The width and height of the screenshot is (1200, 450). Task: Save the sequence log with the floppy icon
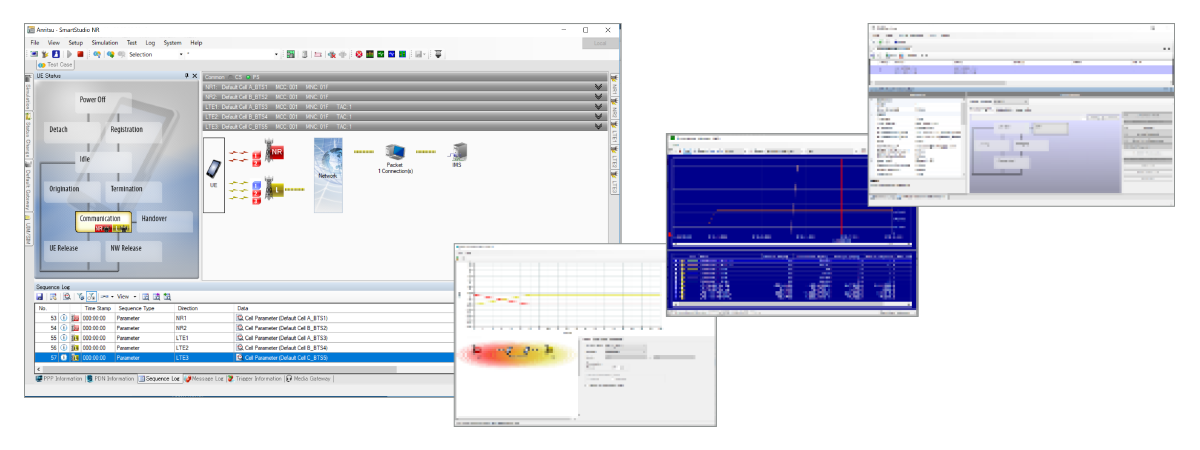(39, 296)
